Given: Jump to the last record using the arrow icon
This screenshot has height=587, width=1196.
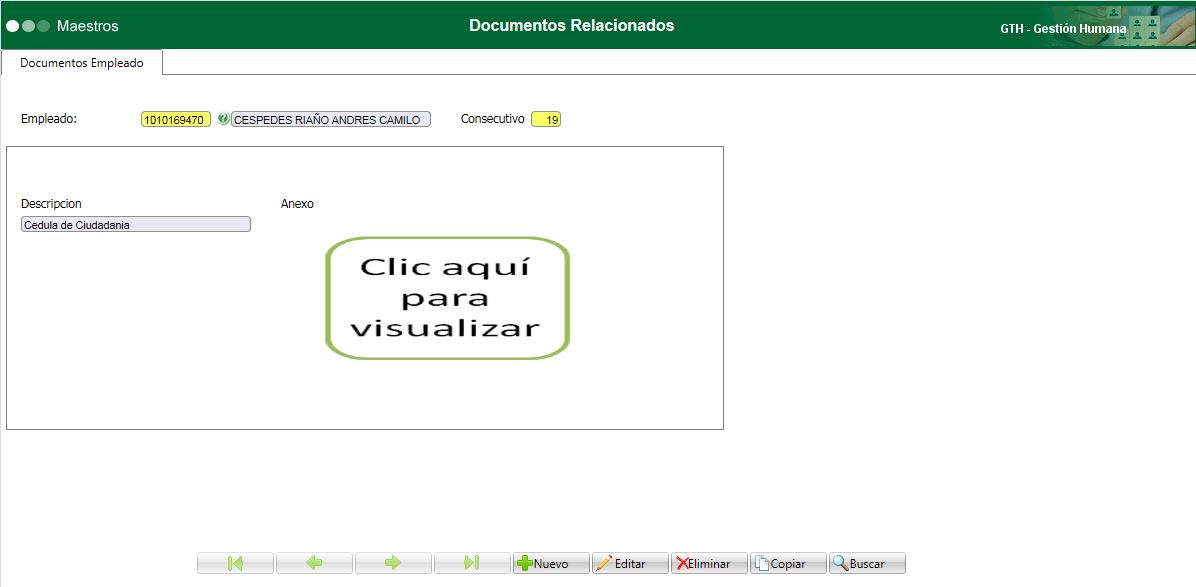Looking at the screenshot, I should point(472,563).
